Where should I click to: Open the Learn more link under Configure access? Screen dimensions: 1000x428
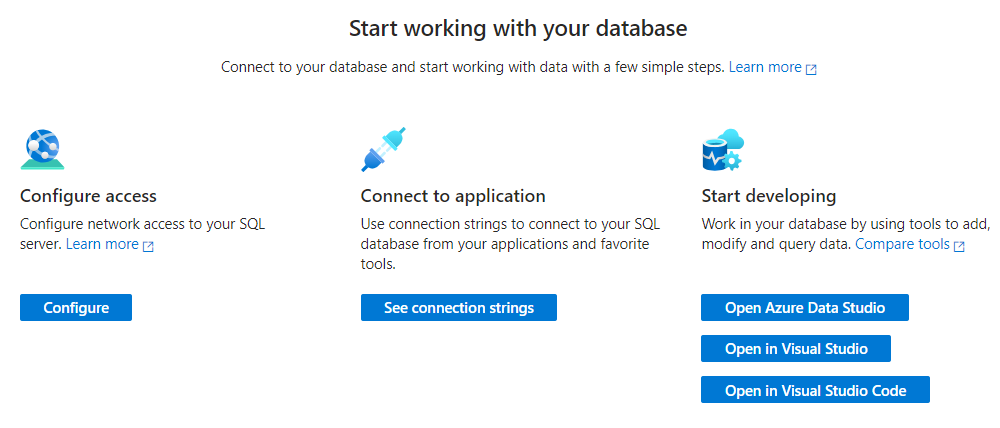(x=102, y=244)
